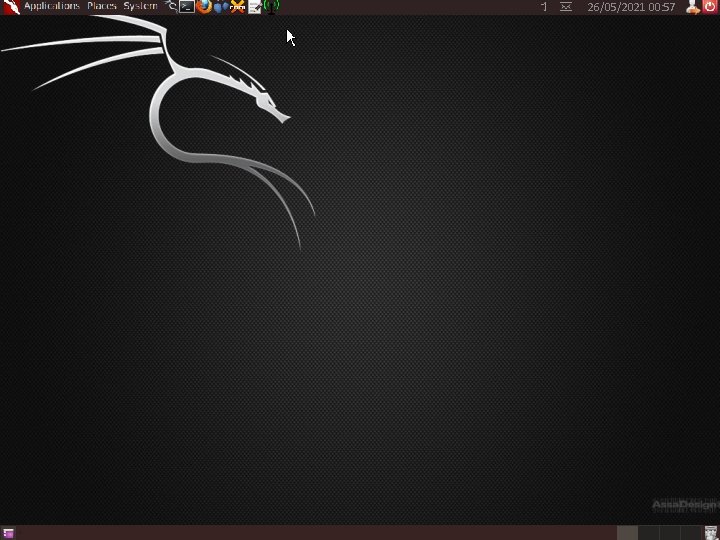Switch to the fourth workspace
This screenshot has width=720, height=540.
coord(691,533)
